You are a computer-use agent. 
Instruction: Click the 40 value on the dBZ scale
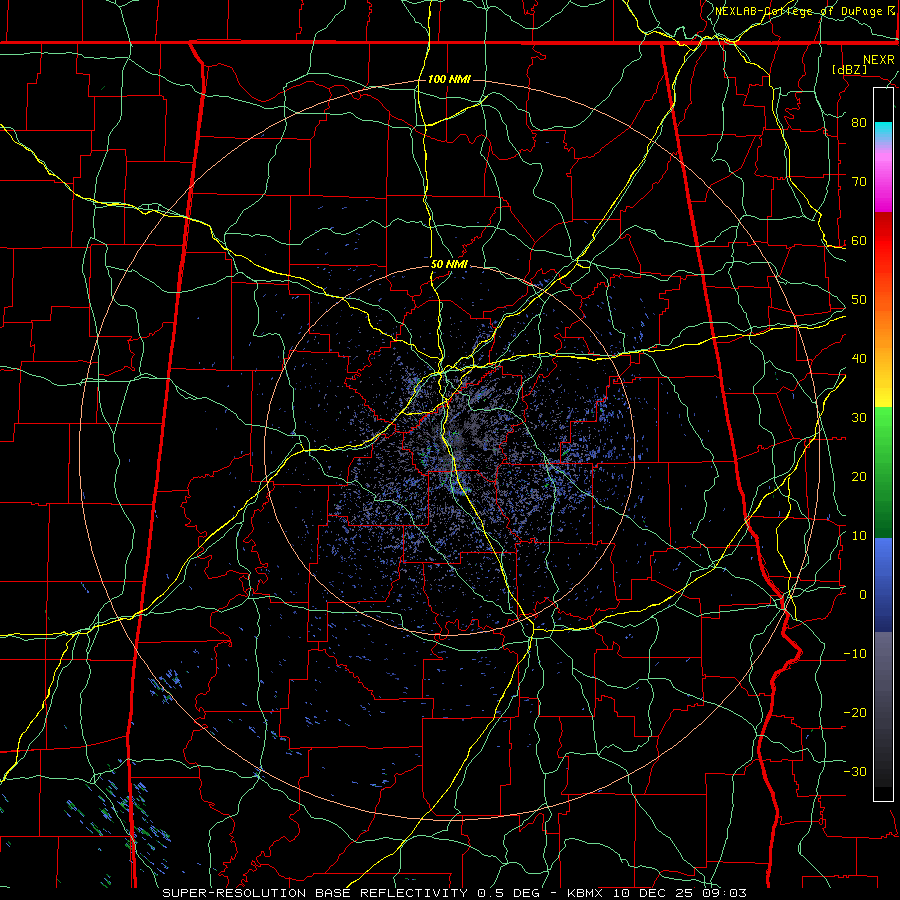pos(859,359)
